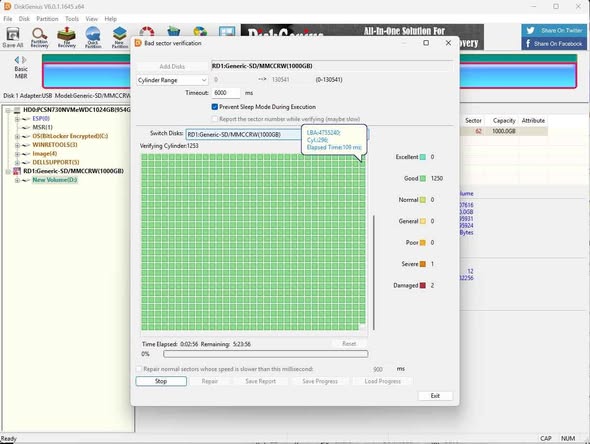Viewport: 590px width, 444px height.
Task: Click Share On Facebook icon
Action: [554, 44]
